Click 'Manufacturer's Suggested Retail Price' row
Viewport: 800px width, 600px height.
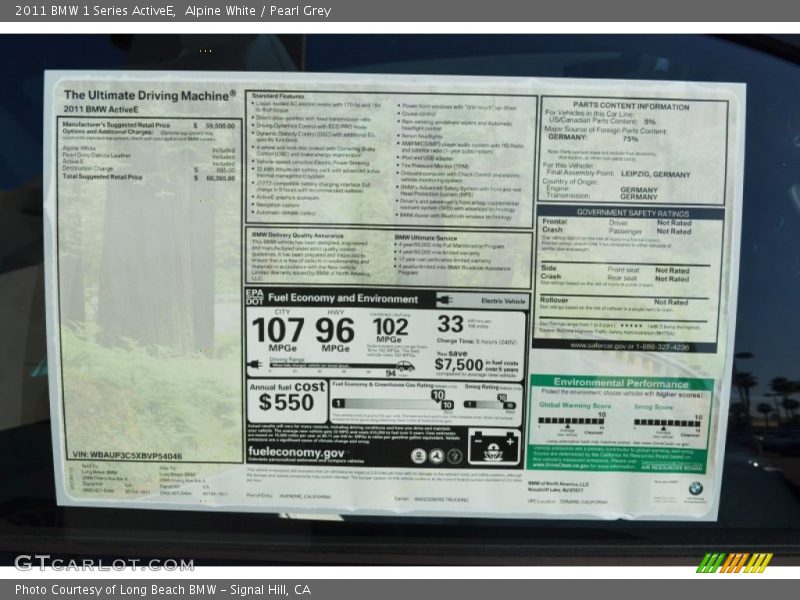pos(148,125)
